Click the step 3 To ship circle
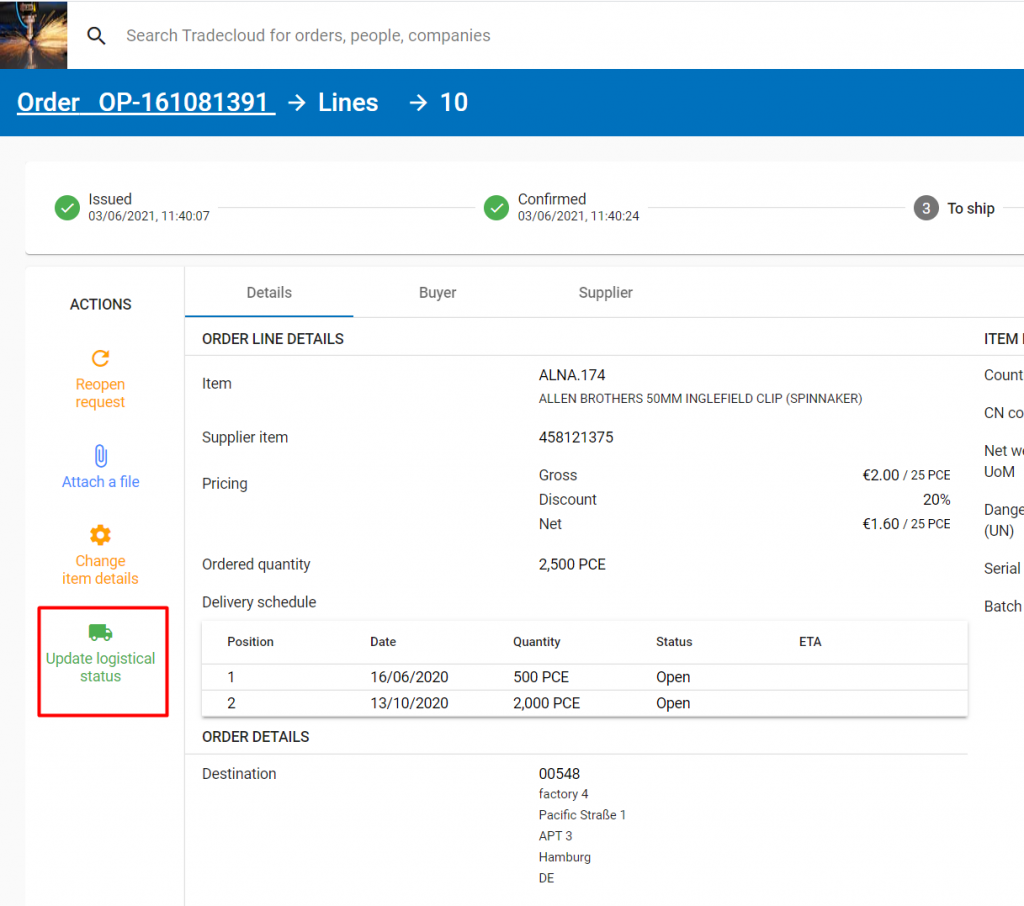The image size is (1024, 906). [925, 208]
